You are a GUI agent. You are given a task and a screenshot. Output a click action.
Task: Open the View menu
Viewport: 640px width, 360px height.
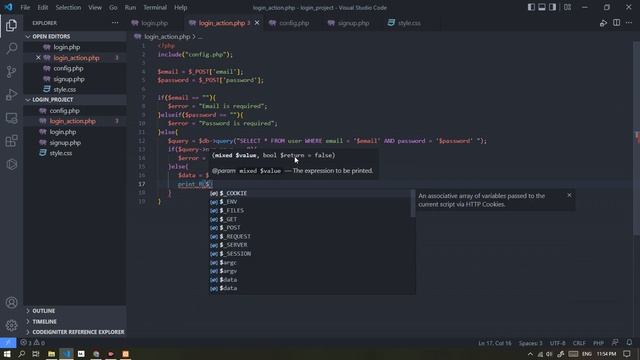point(95,7)
